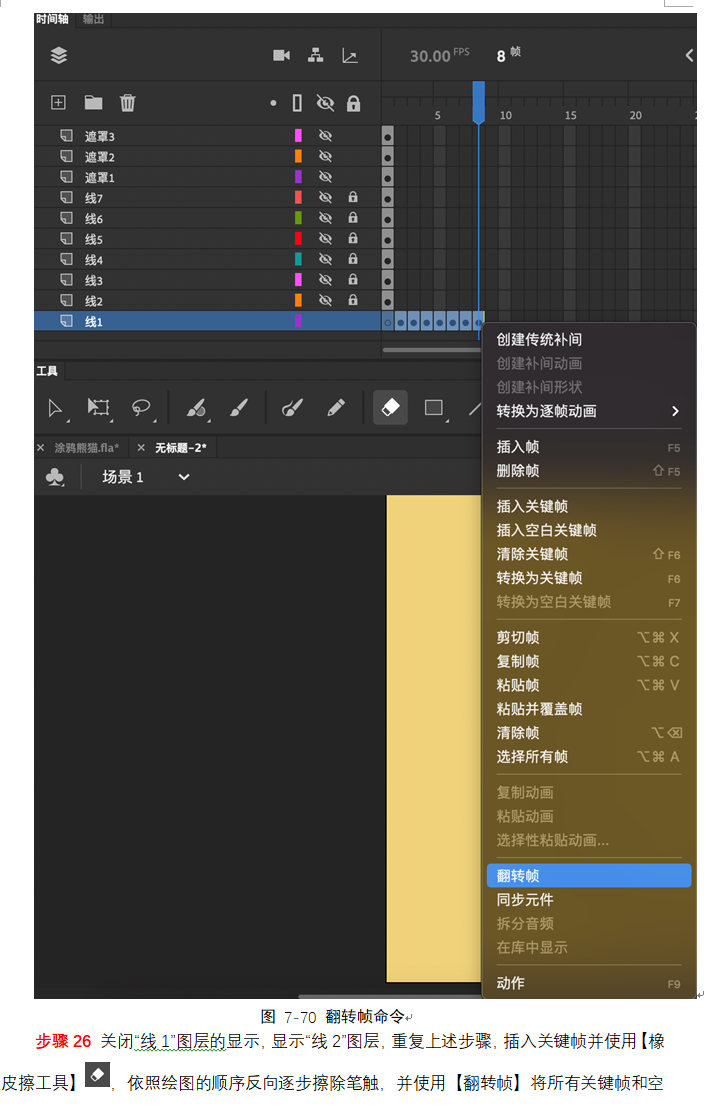
Task: Select the Lasso tool
Action: [141, 407]
